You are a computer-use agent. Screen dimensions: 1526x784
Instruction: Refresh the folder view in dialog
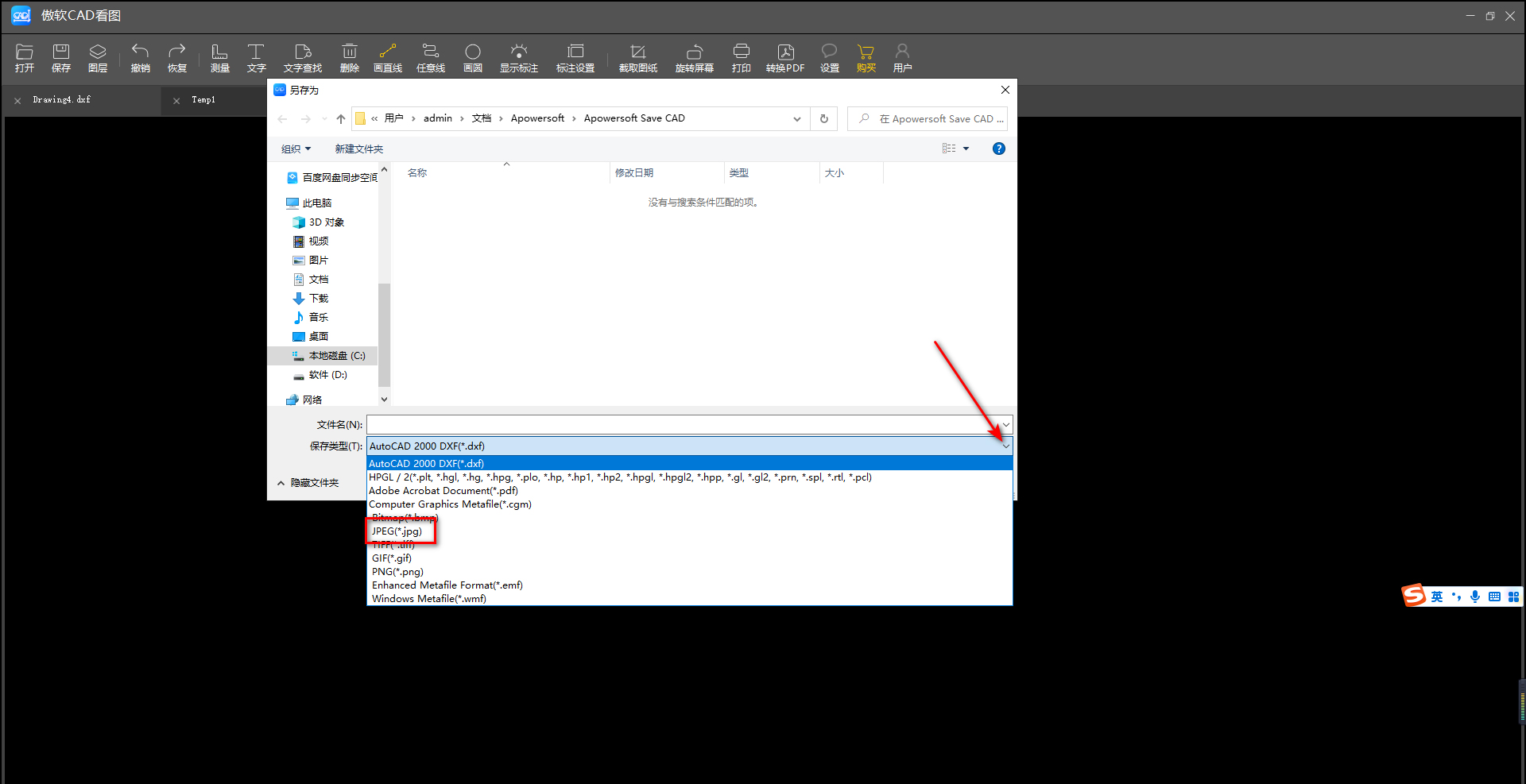[824, 119]
